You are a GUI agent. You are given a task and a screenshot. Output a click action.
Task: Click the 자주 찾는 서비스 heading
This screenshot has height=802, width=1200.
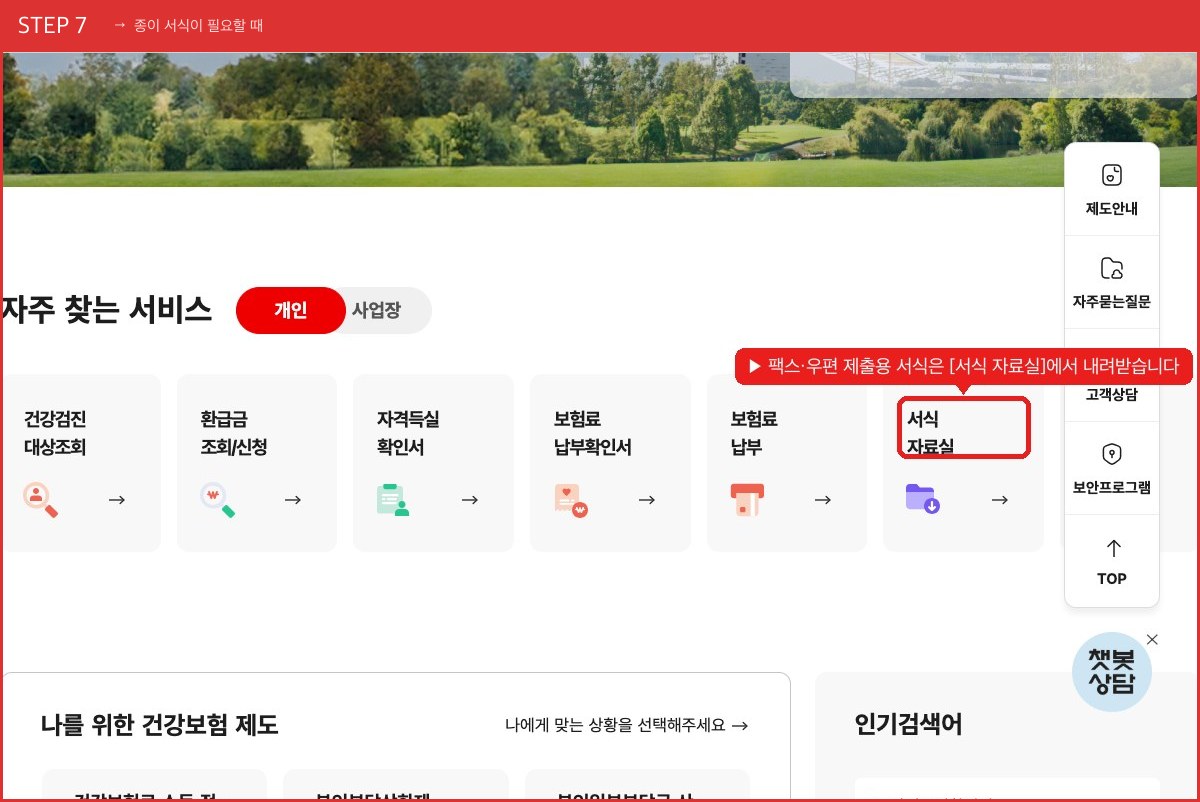coord(107,310)
